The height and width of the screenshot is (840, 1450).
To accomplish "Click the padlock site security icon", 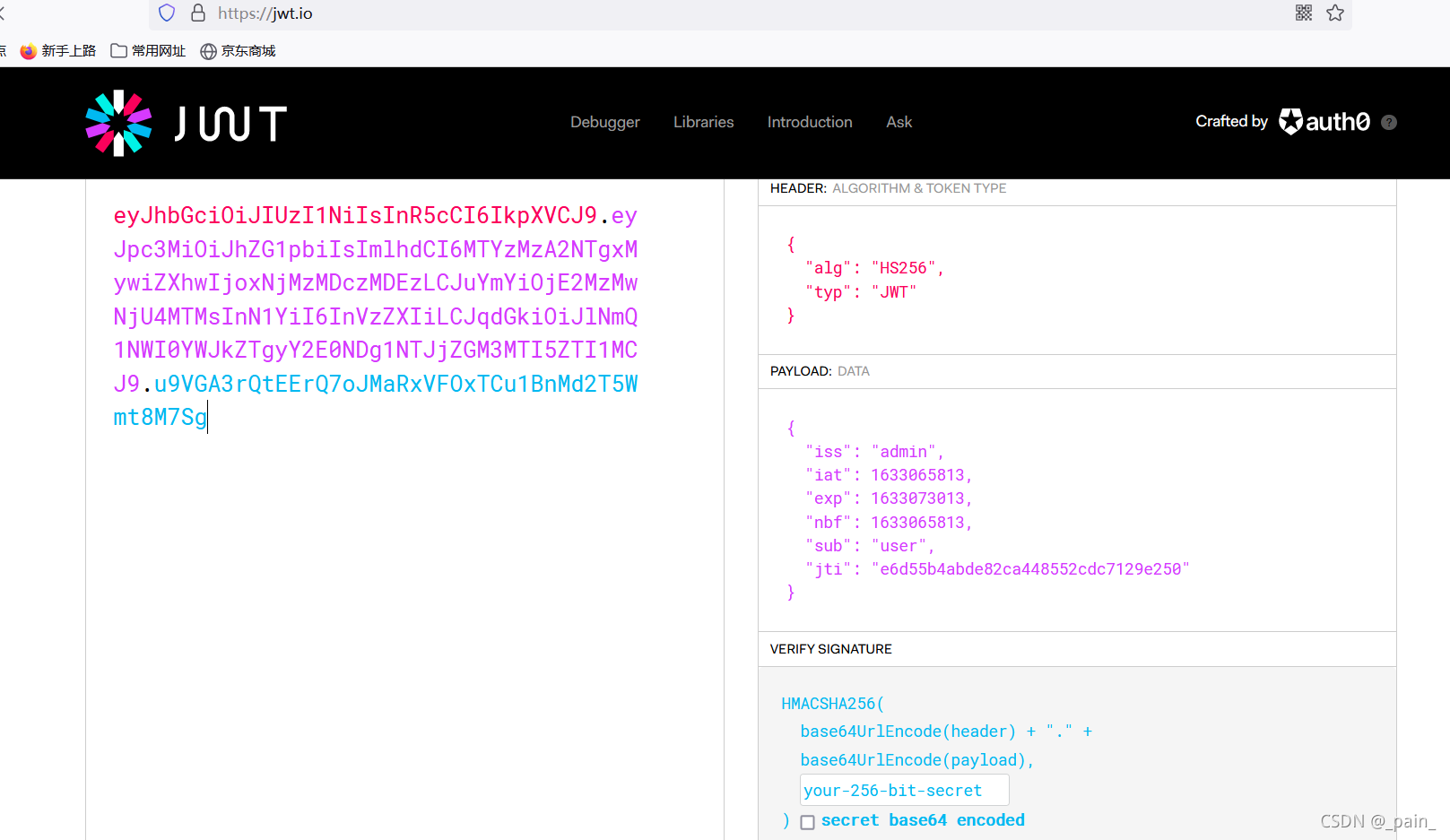I will point(198,13).
